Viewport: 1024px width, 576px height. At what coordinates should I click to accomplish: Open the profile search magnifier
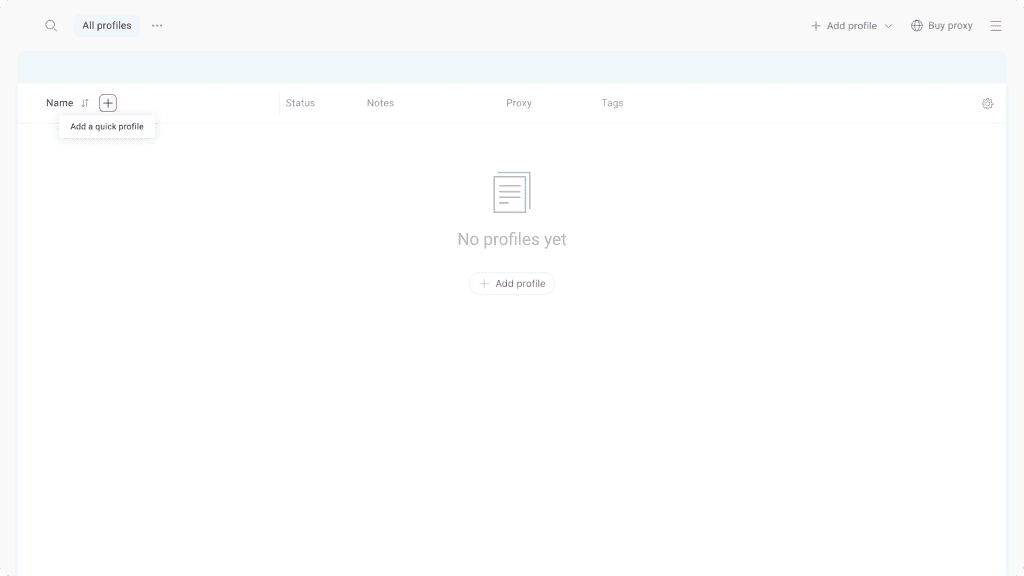click(x=51, y=26)
